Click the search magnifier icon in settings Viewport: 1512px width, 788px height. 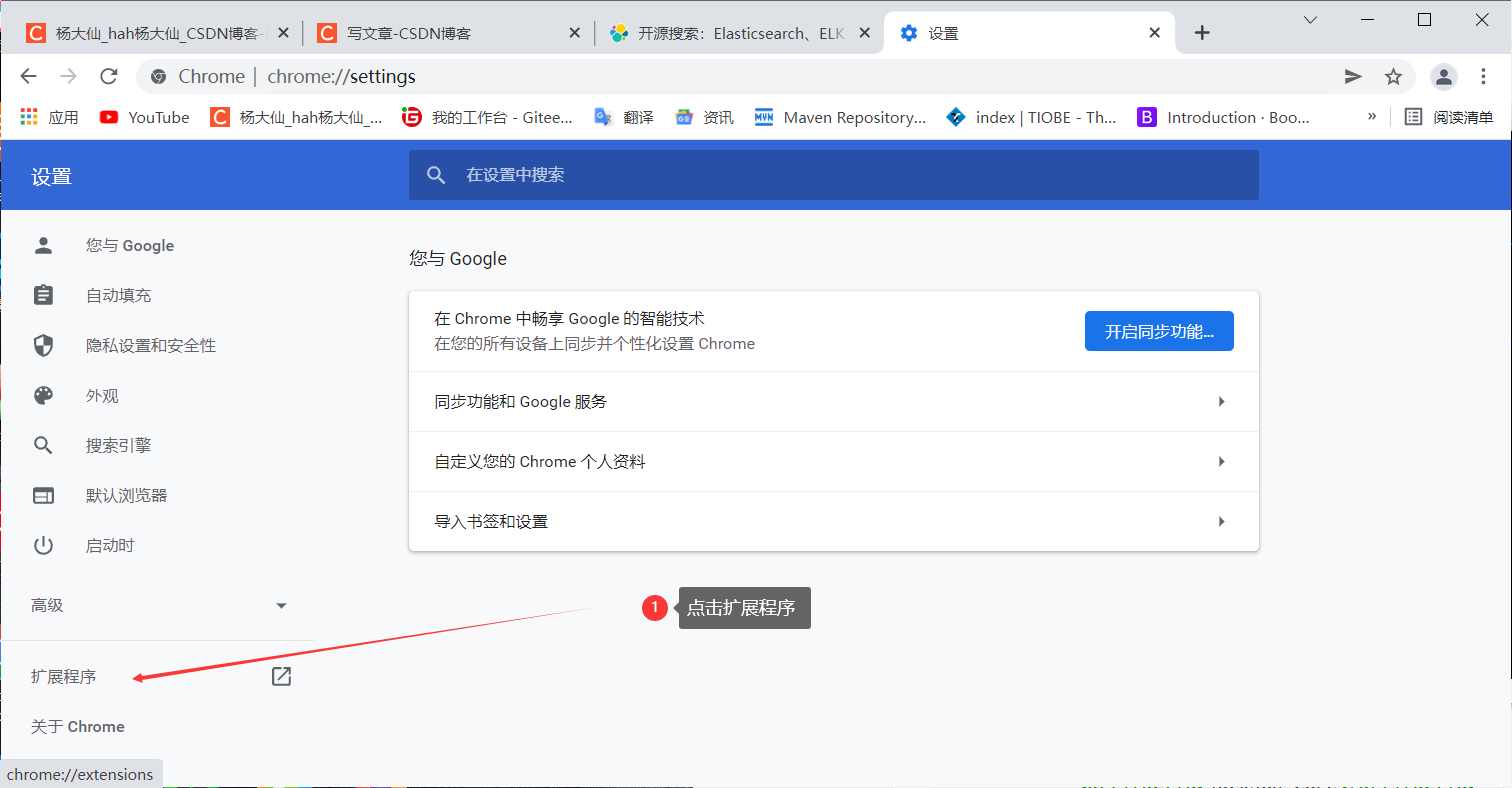tap(436, 175)
